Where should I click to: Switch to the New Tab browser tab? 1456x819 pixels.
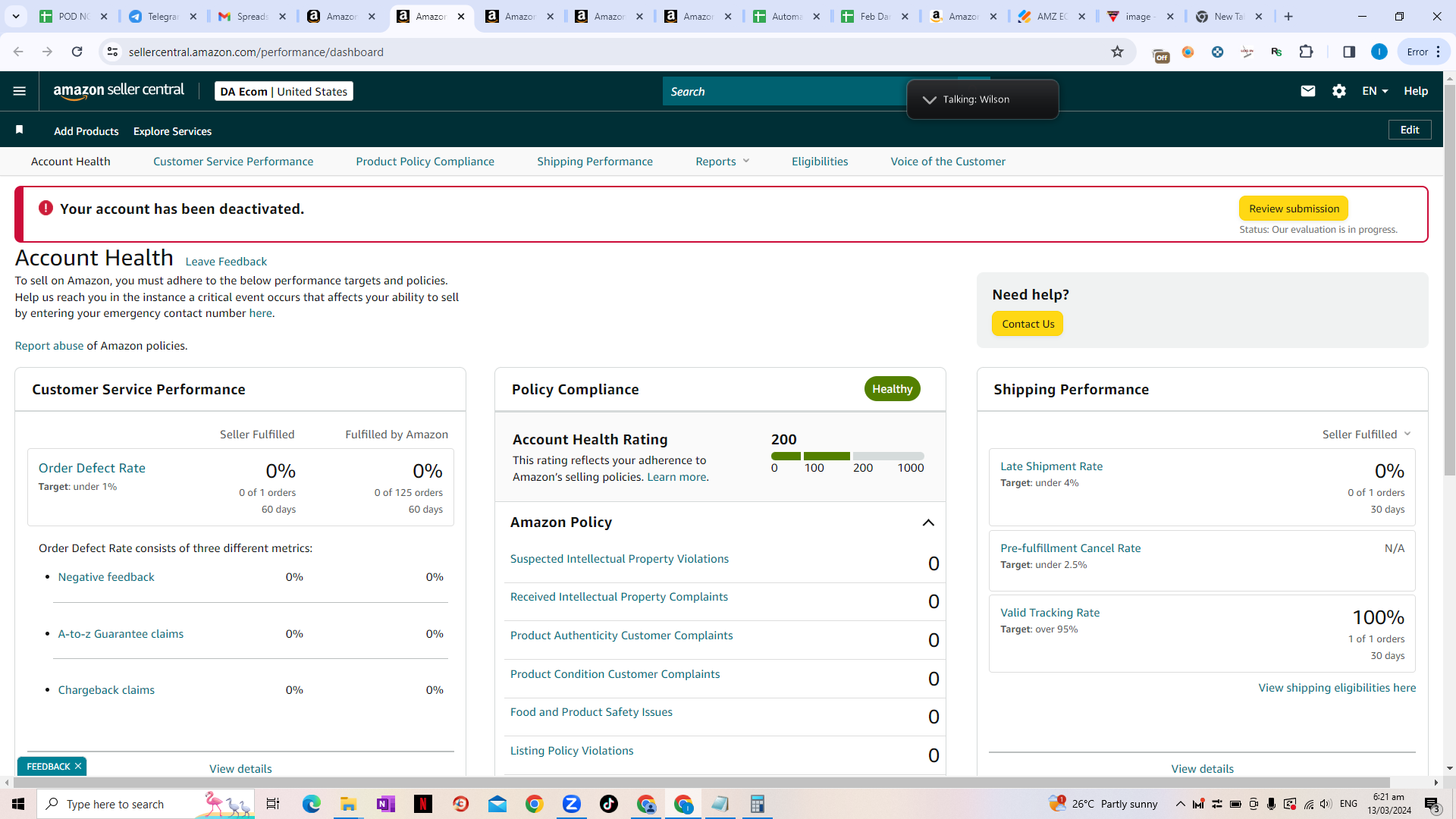point(1229,16)
